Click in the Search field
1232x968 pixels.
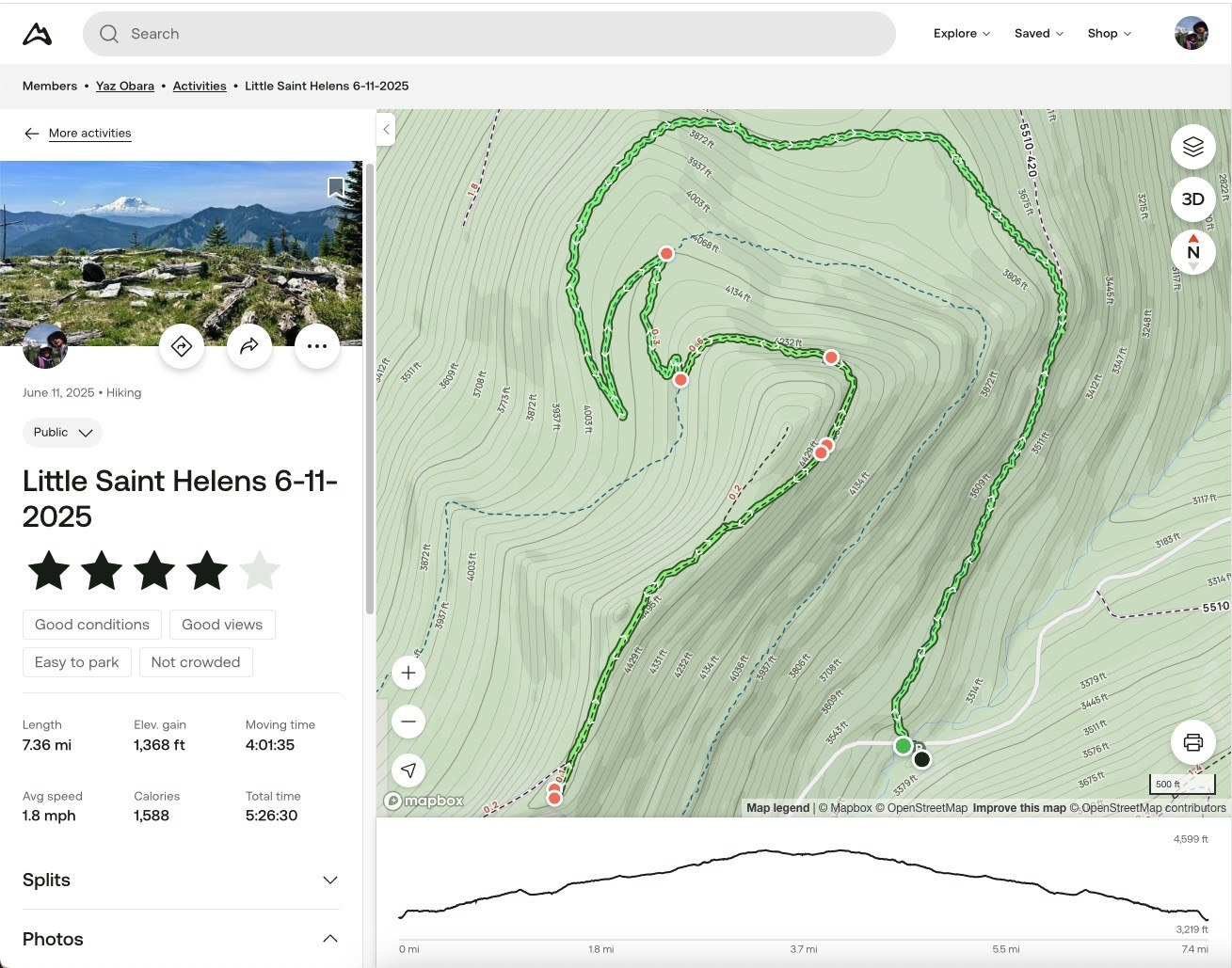click(489, 34)
